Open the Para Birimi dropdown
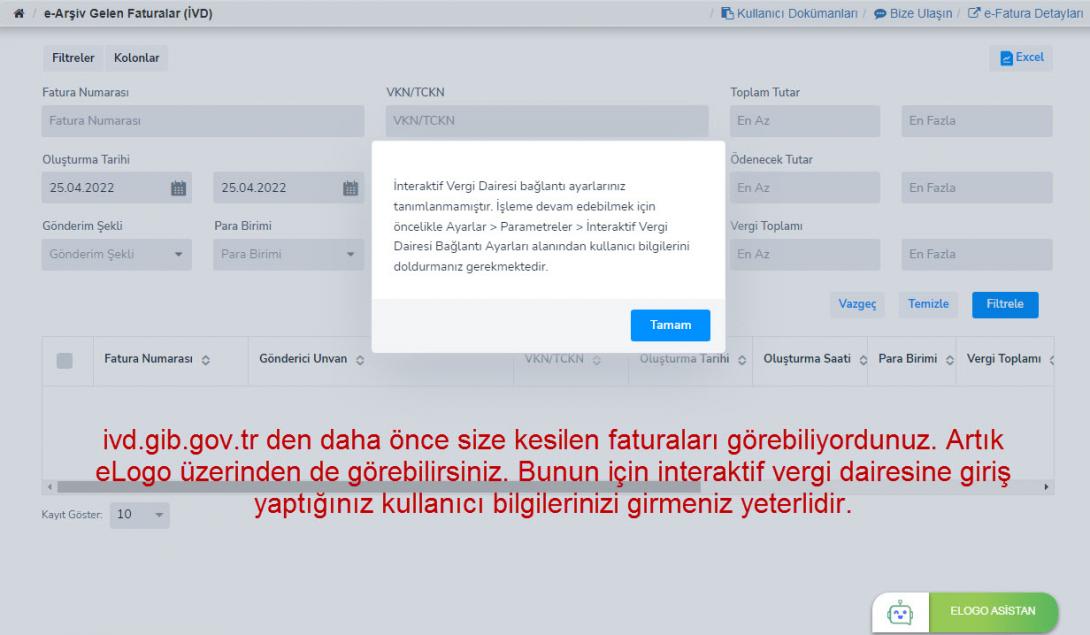 (288, 254)
